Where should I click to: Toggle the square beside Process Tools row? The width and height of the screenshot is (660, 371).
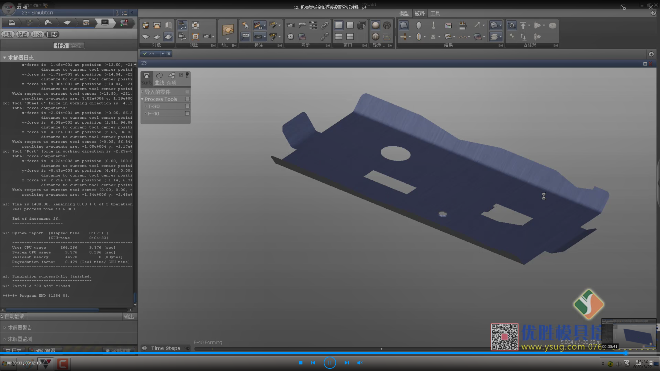[187, 99]
